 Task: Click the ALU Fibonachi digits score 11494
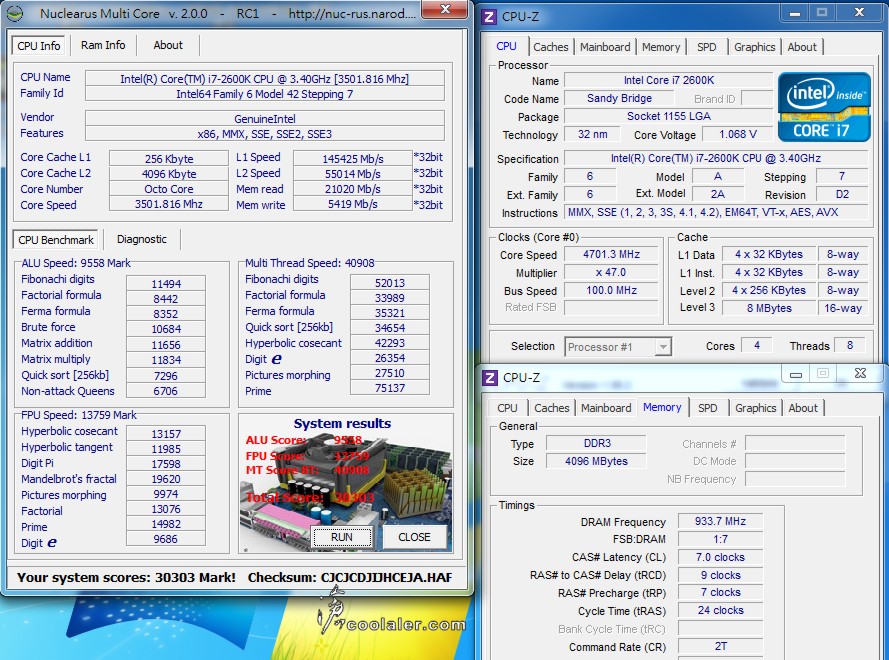166,284
